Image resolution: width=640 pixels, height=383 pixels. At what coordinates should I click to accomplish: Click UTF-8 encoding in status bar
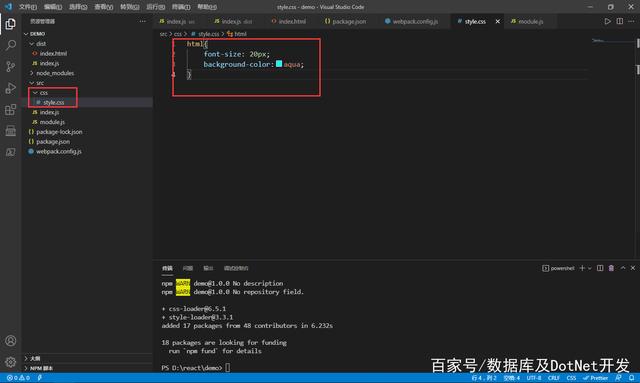click(533, 378)
